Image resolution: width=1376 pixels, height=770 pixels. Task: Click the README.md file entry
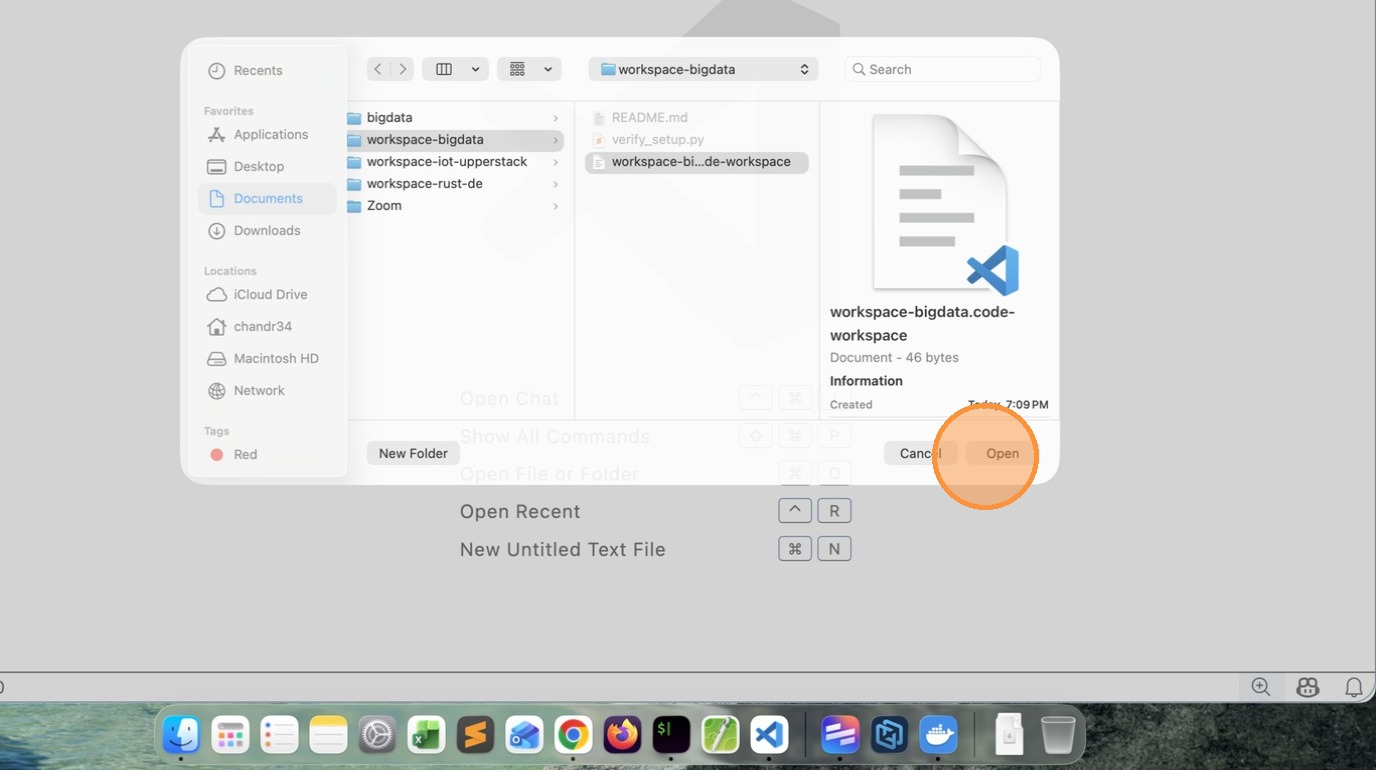click(x=697, y=118)
